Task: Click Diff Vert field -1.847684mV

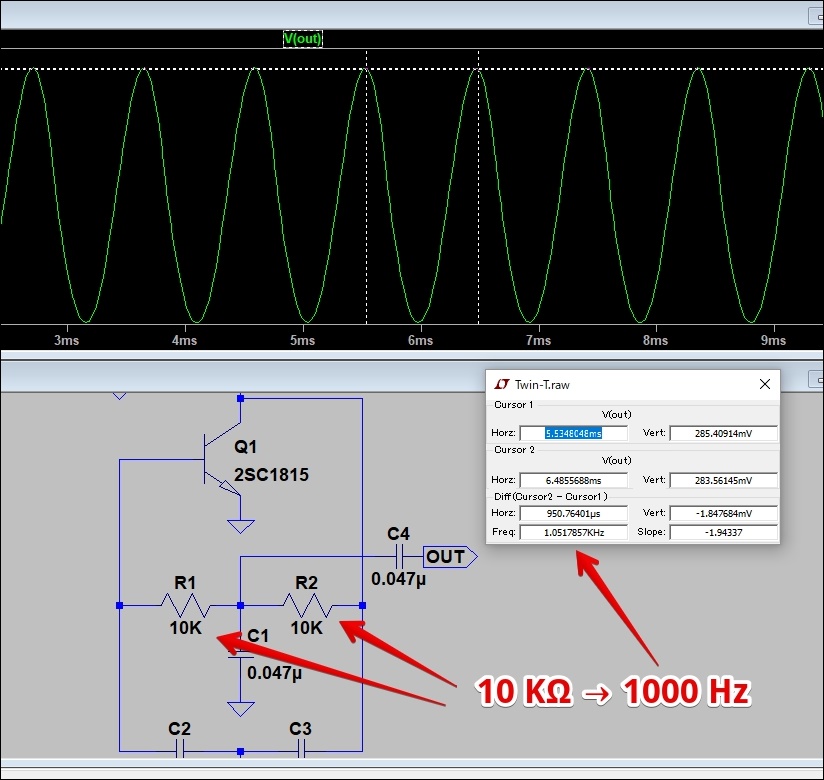Action: 723,514
